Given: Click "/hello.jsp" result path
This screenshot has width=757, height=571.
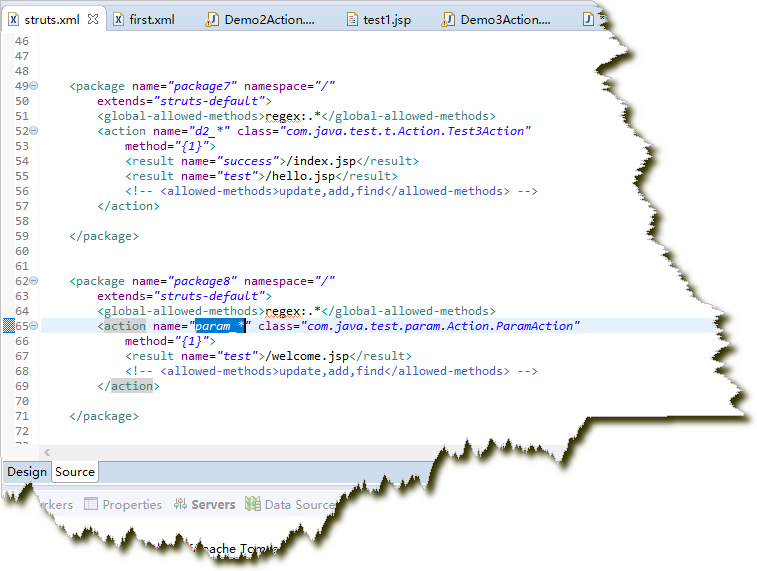Looking at the screenshot, I should click(x=300, y=176).
